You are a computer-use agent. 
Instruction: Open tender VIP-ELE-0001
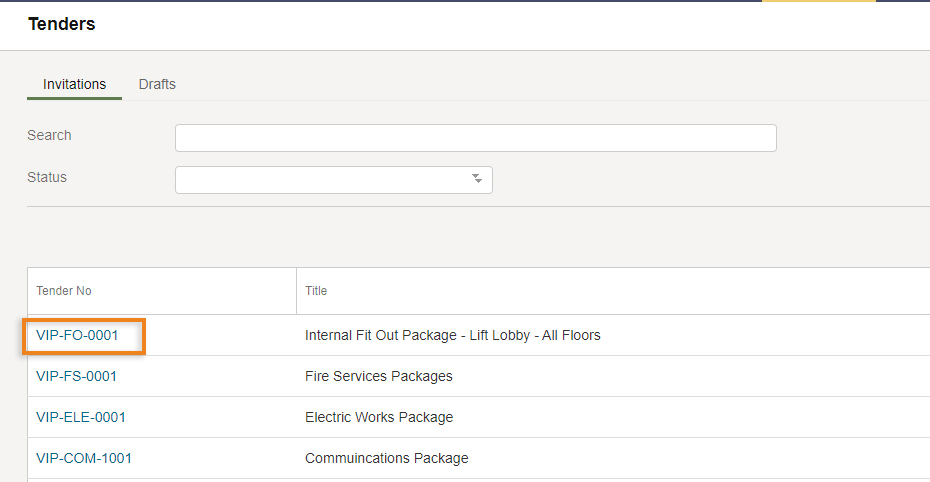coord(81,417)
